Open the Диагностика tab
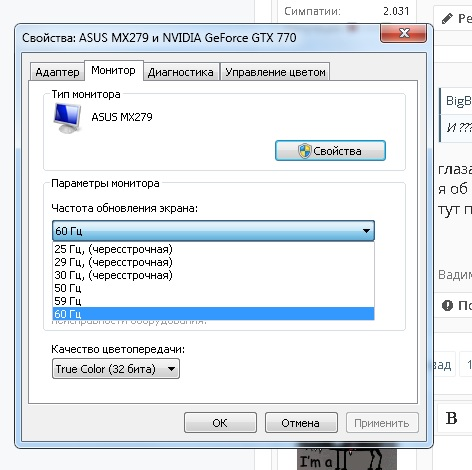Screen dimensions: 472x470 [181, 72]
